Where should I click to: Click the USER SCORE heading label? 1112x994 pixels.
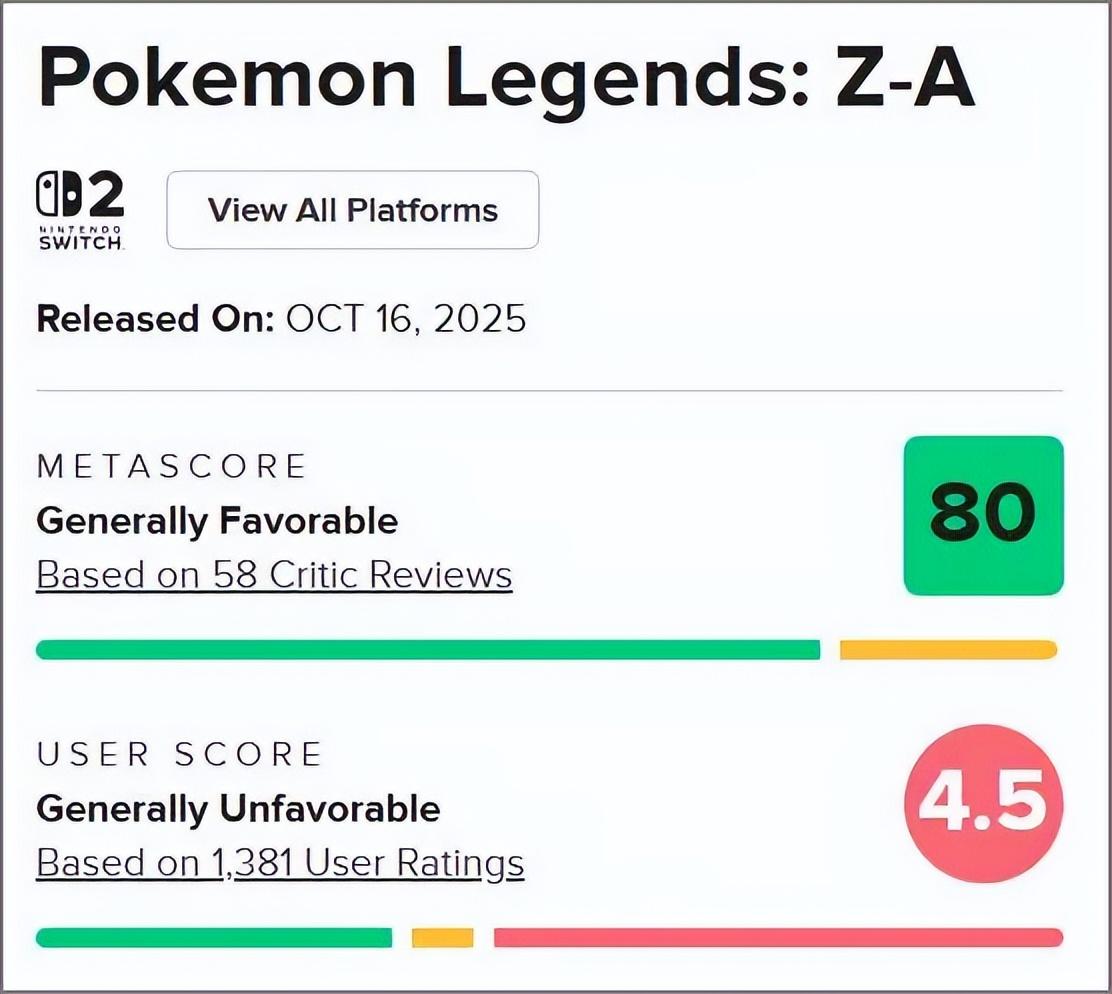tap(180, 754)
